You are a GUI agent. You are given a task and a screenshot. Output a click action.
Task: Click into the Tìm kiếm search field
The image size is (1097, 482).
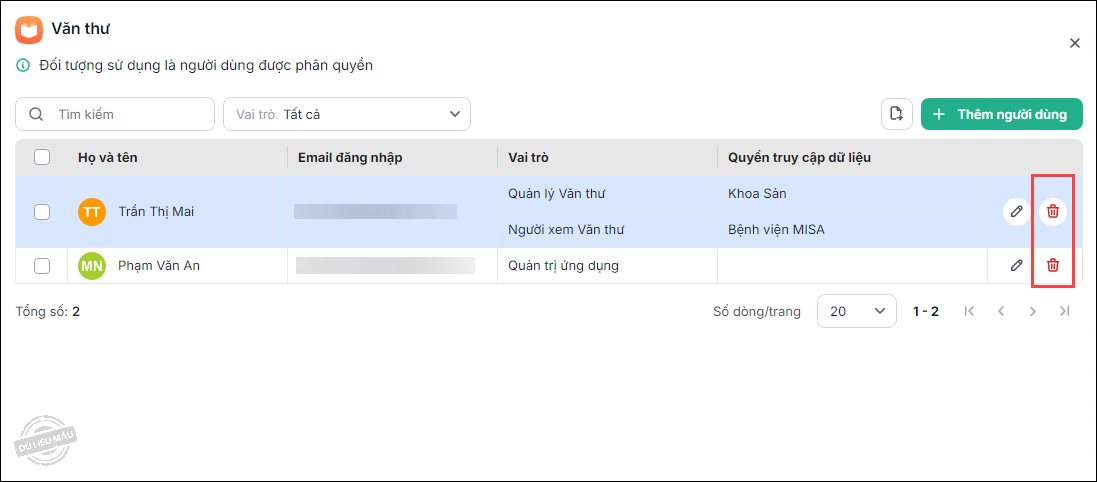(x=130, y=114)
